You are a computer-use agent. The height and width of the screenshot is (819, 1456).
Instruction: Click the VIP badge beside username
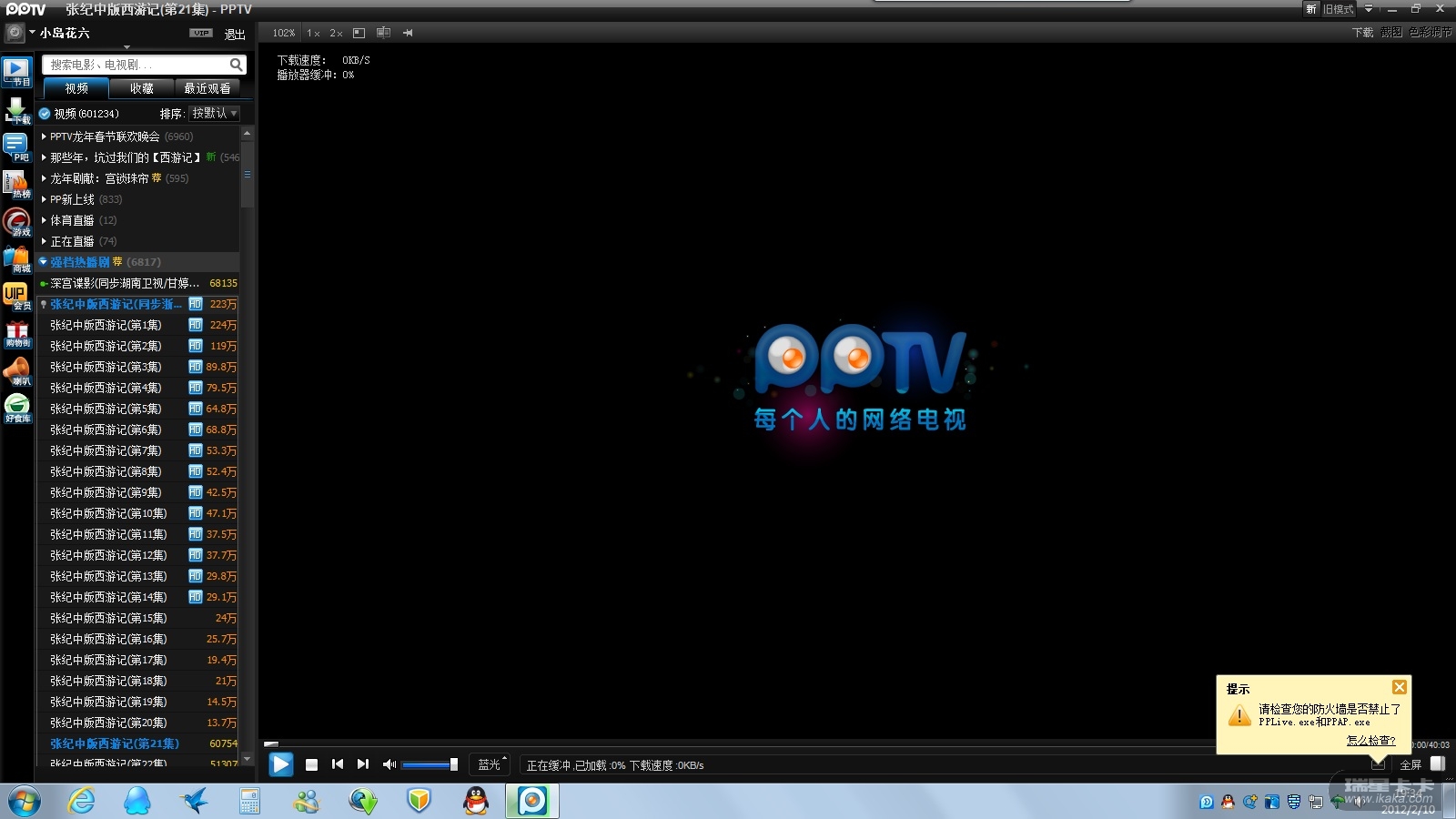pyautogui.click(x=201, y=33)
